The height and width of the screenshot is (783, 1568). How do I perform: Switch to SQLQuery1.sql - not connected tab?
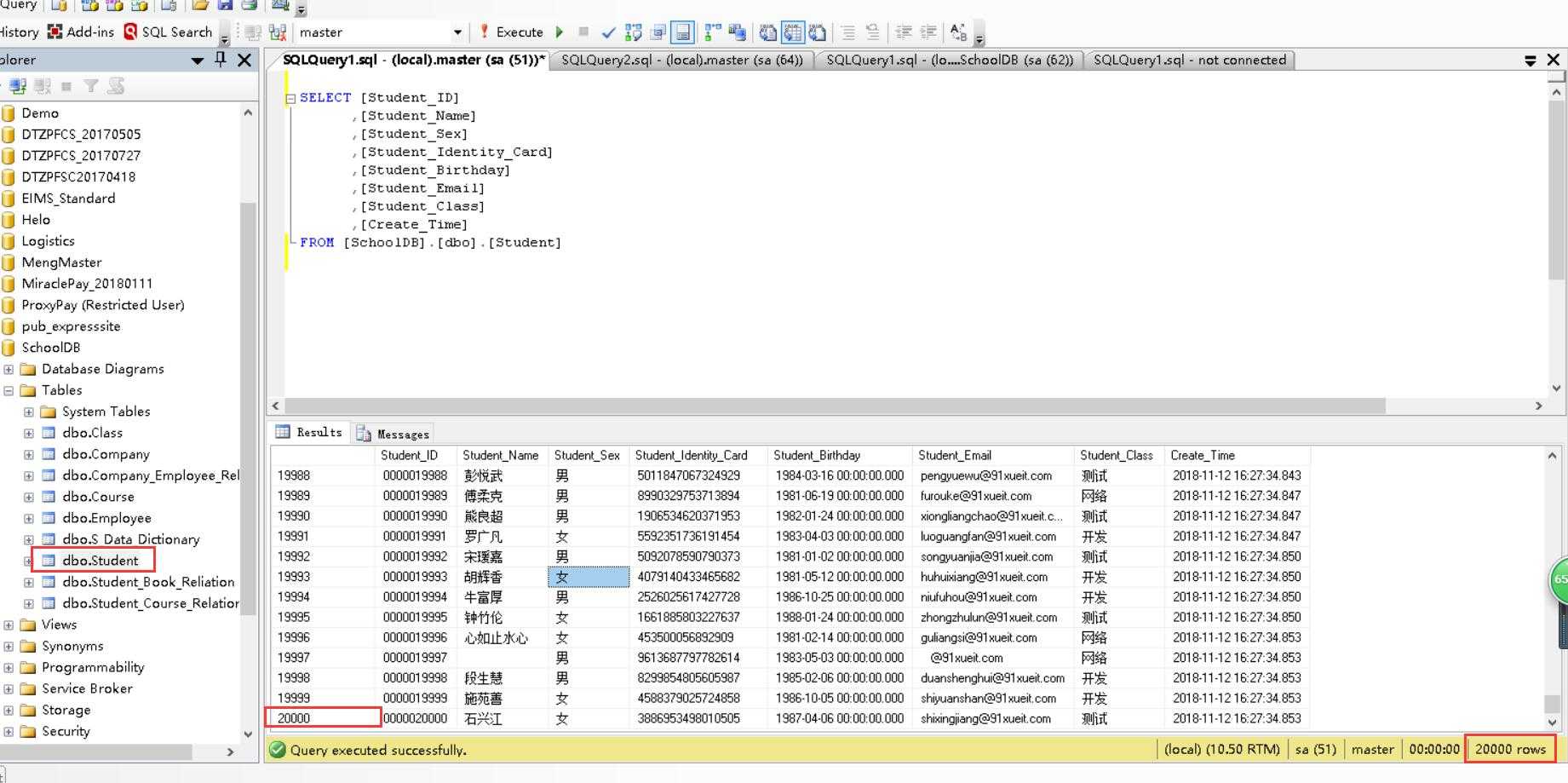(1189, 60)
